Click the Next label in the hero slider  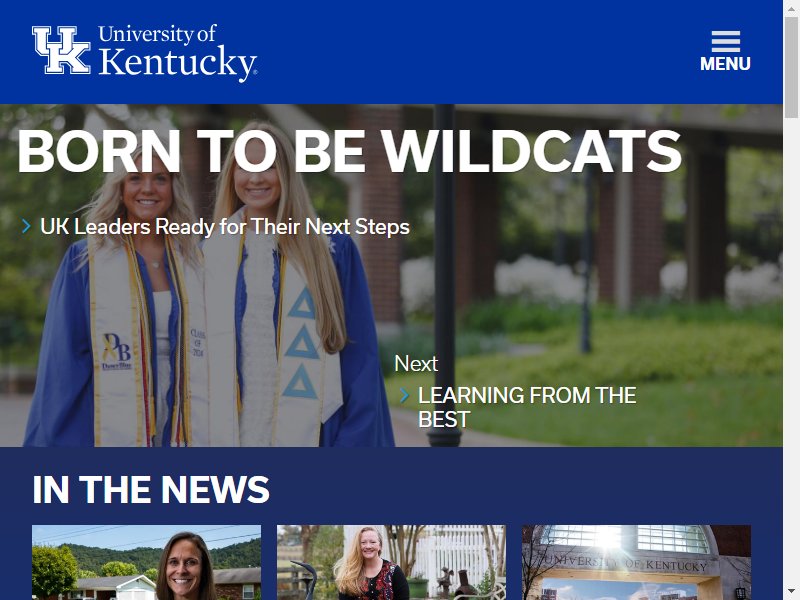[x=416, y=364]
